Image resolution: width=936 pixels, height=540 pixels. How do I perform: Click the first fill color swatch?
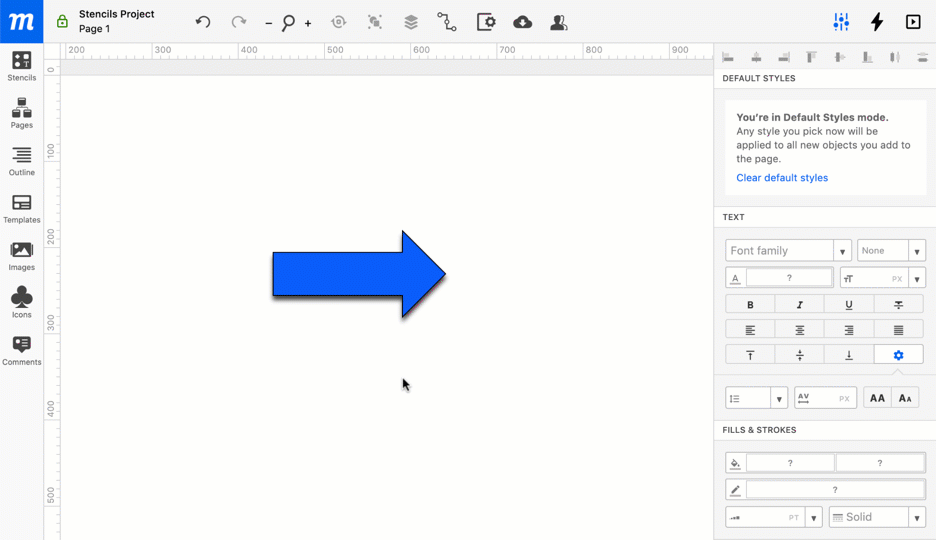pyautogui.click(x=790, y=463)
